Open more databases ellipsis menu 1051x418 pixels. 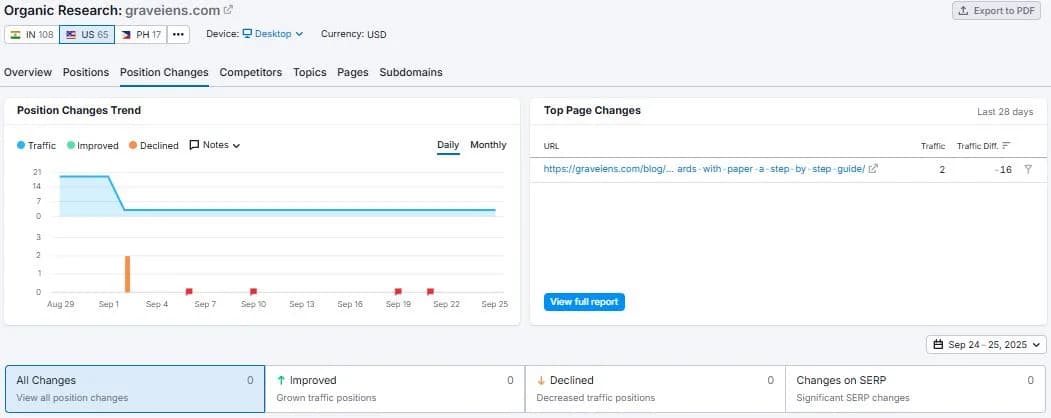[178, 34]
